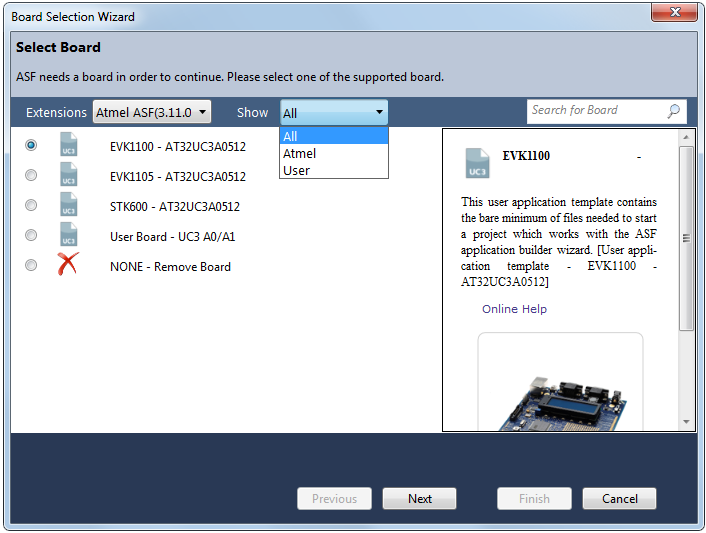Viewport: 706px width, 533px height.
Task: Click the red X Remove Board icon
Action: click(x=68, y=264)
